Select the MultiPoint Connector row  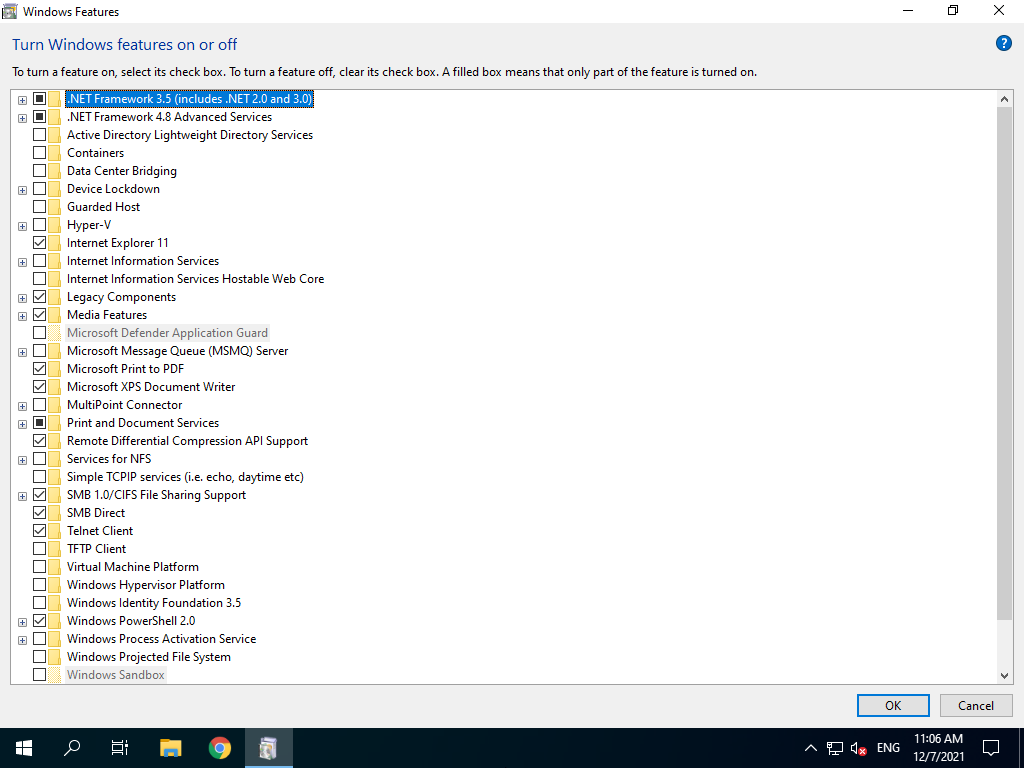tap(124, 405)
